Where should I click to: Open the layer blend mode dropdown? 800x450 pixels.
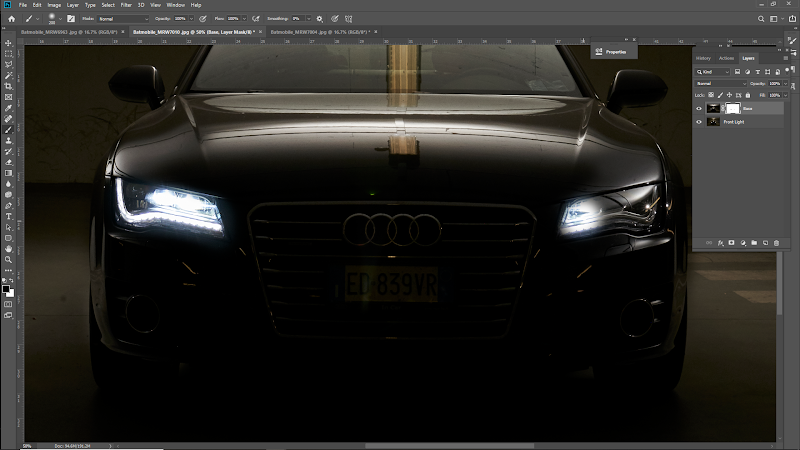pyautogui.click(x=721, y=83)
